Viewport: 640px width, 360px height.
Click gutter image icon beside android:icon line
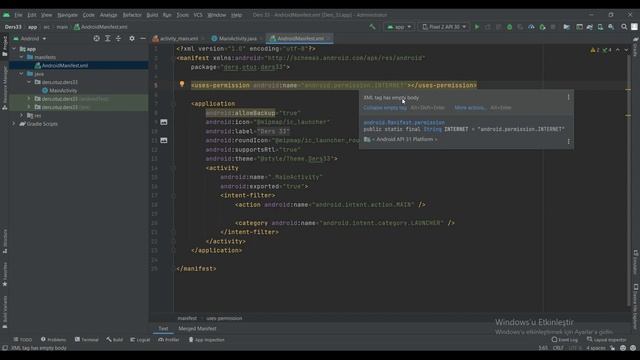click(x=164, y=122)
